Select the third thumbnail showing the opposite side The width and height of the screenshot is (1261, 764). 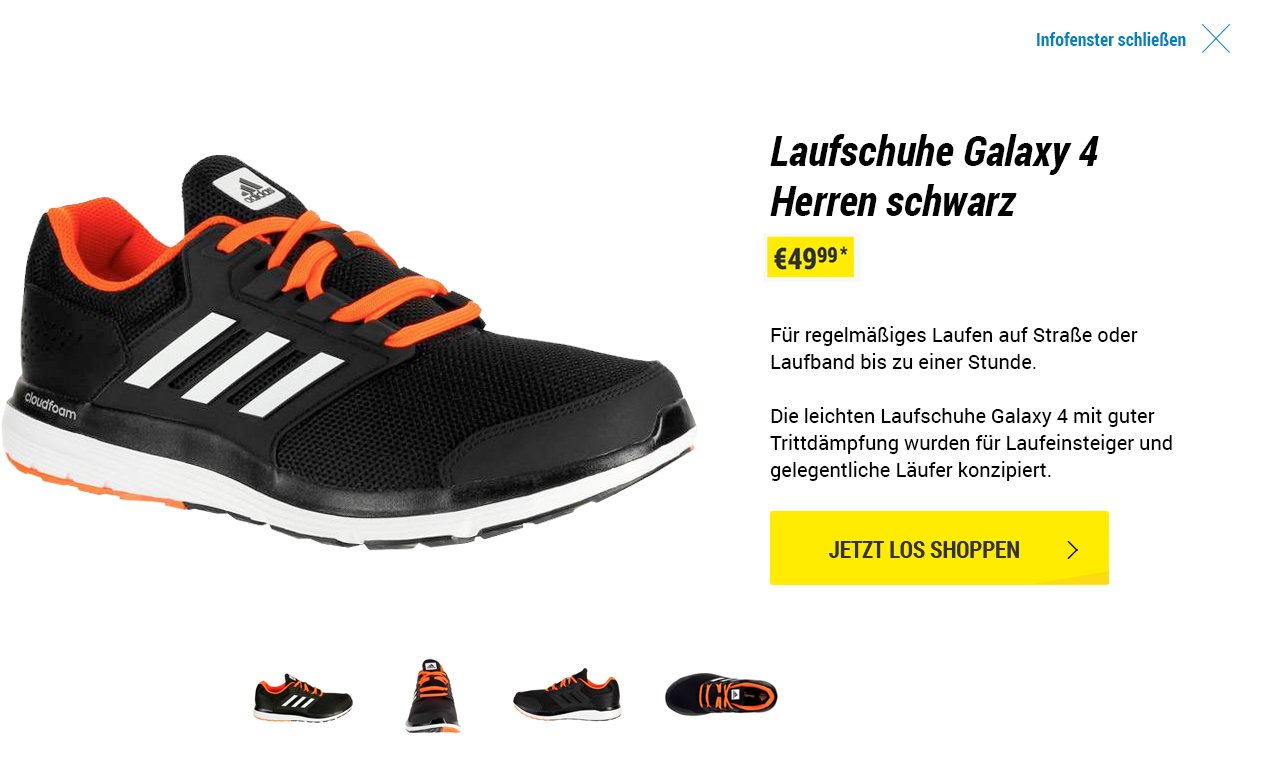pyautogui.click(x=567, y=695)
